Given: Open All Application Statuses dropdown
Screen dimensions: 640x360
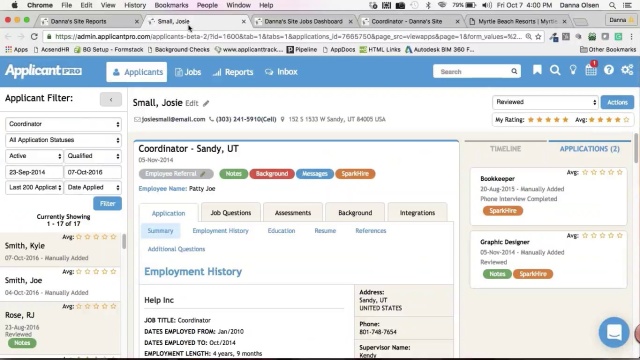Looking at the screenshot, I should coord(63,140).
